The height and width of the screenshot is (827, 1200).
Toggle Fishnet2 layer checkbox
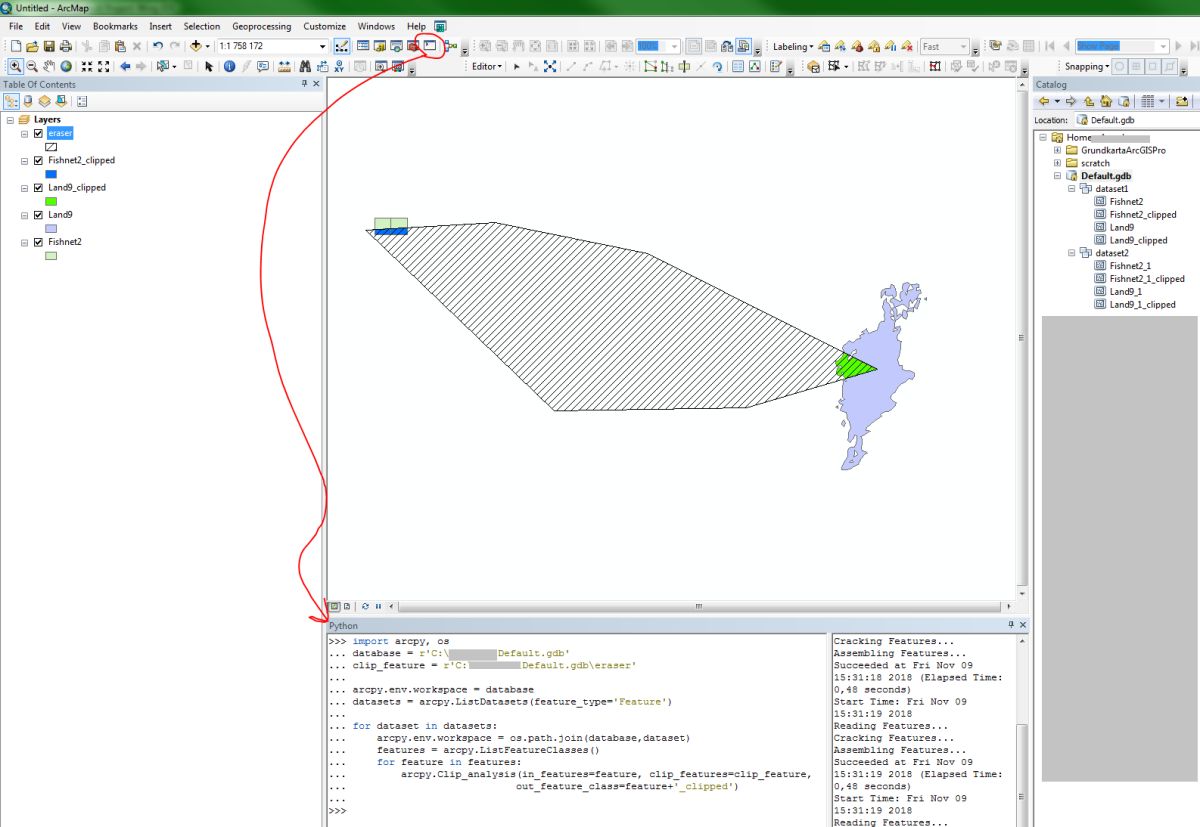(x=38, y=241)
